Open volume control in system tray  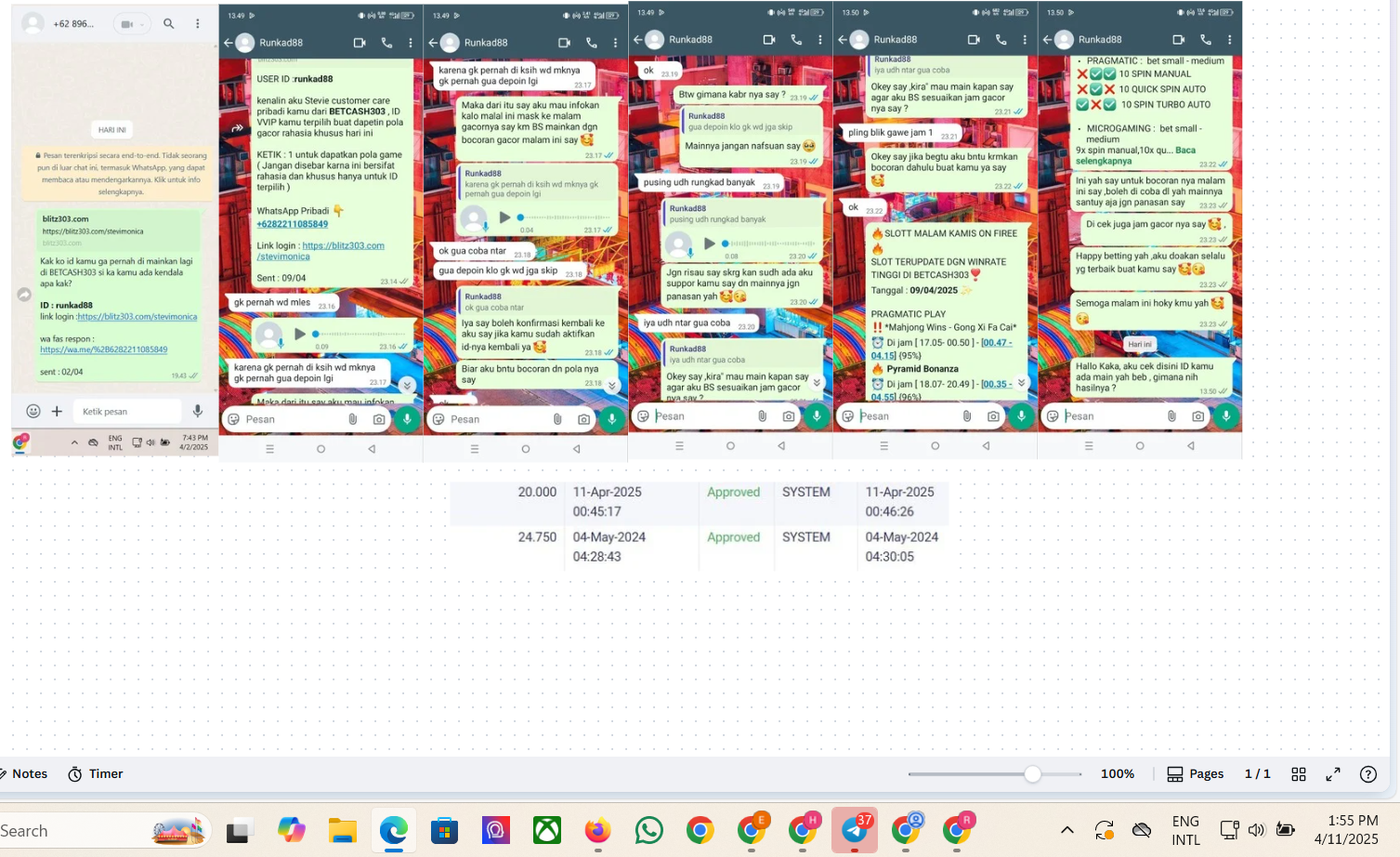click(x=1257, y=830)
